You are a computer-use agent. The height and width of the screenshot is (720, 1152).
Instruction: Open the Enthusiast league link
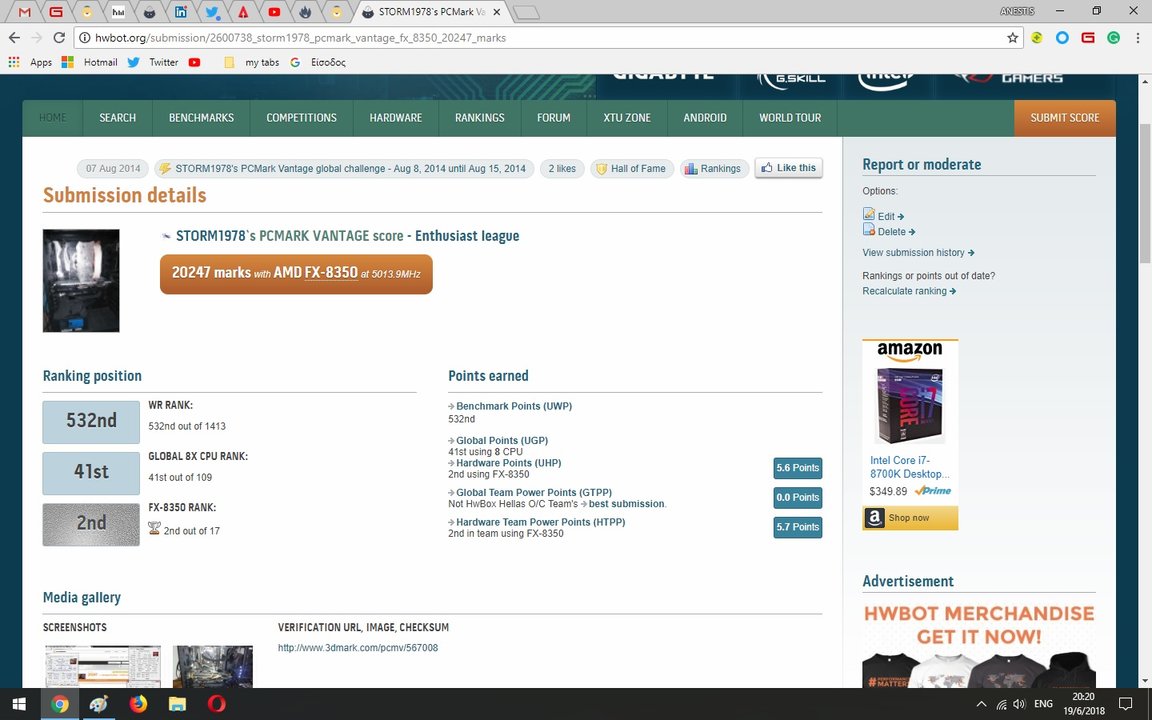coord(467,236)
